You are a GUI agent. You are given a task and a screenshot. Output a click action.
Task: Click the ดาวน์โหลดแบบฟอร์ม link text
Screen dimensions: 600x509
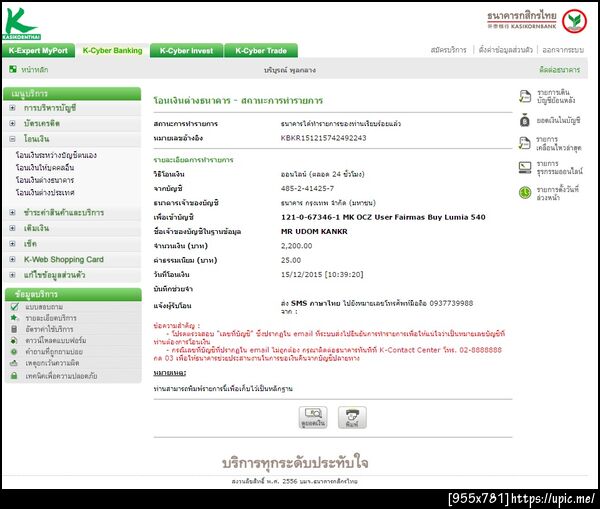tap(55, 340)
